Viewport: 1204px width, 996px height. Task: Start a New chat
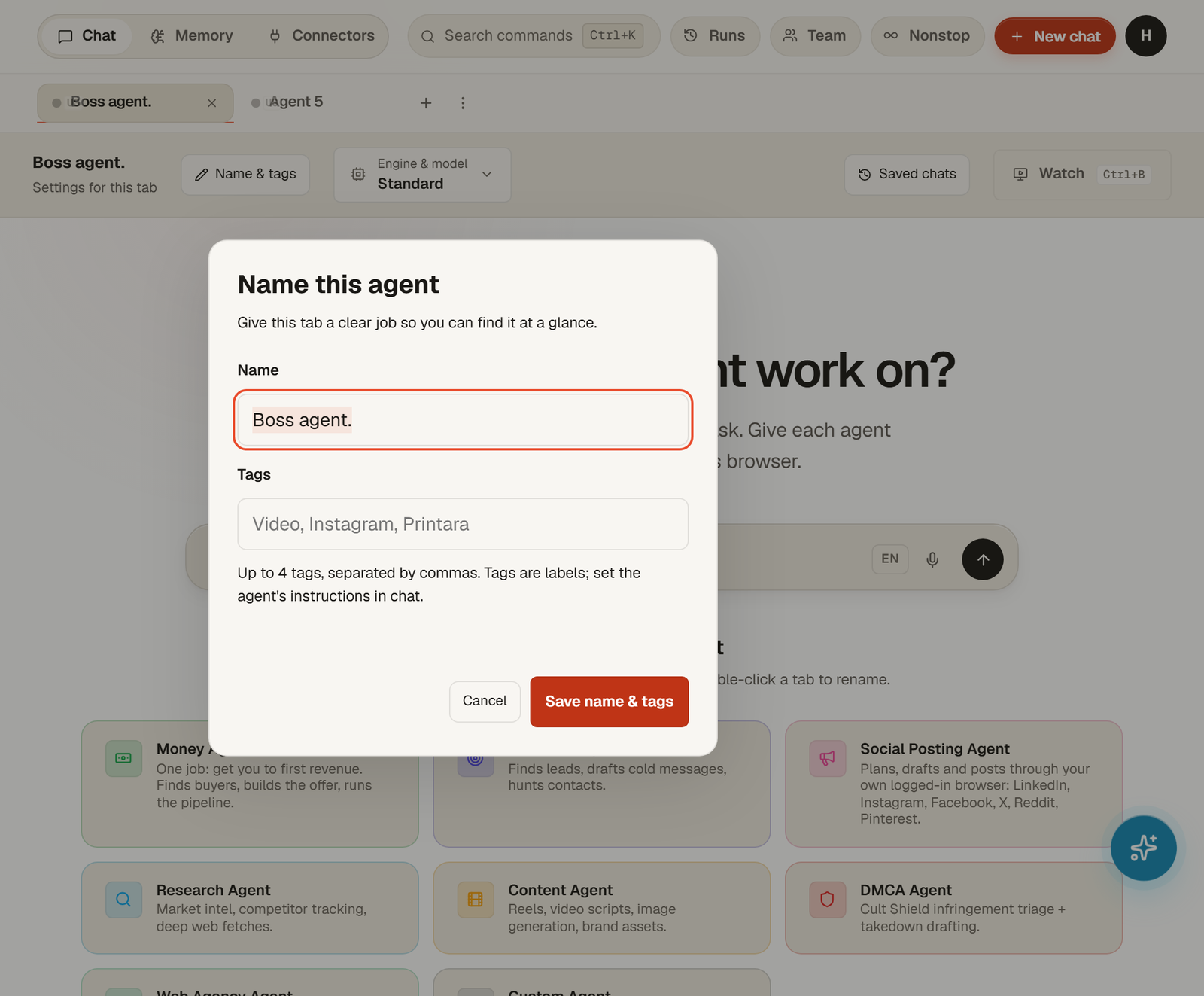[1055, 36]
